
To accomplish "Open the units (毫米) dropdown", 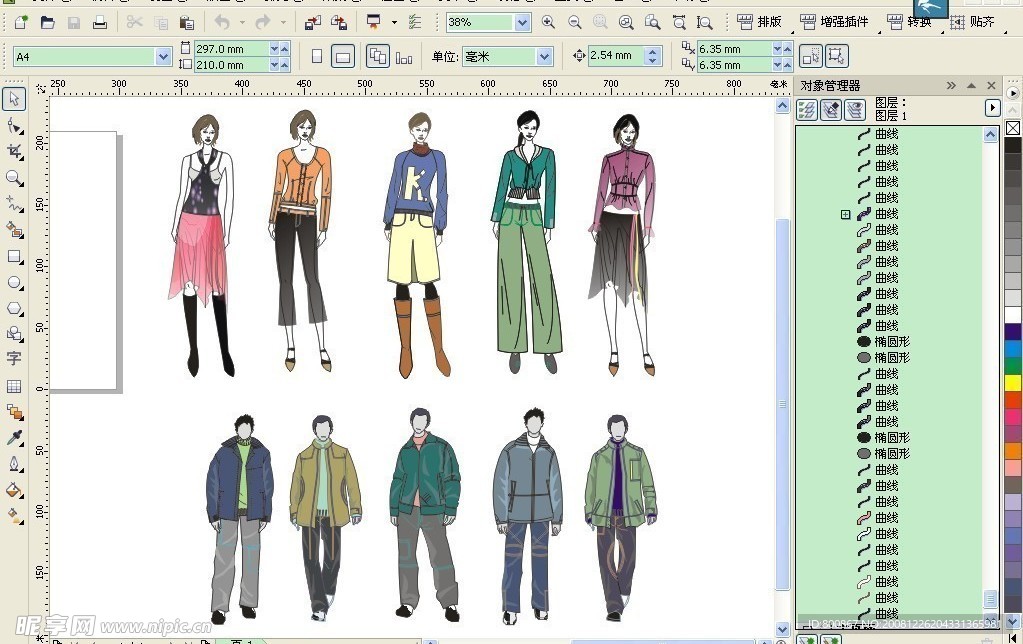I will (545, 57).
